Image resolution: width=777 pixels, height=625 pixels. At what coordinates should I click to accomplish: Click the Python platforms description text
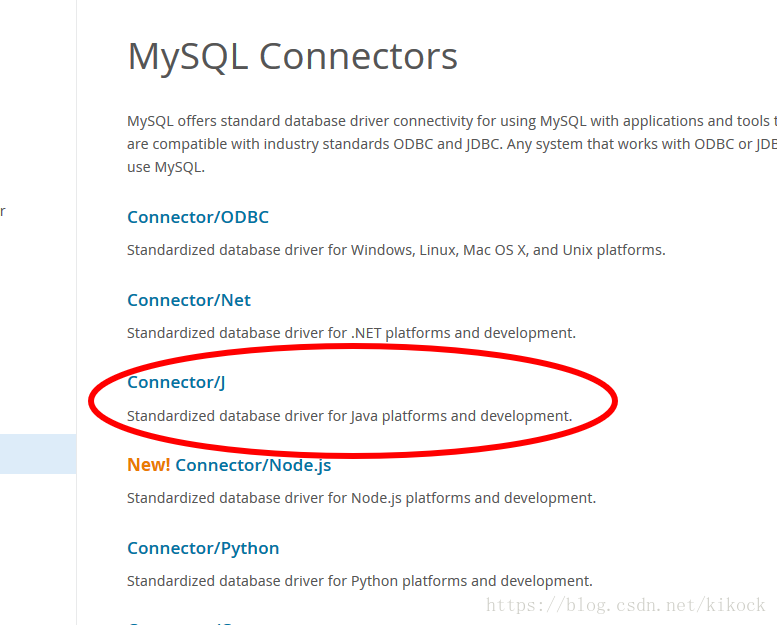(360, 581)
